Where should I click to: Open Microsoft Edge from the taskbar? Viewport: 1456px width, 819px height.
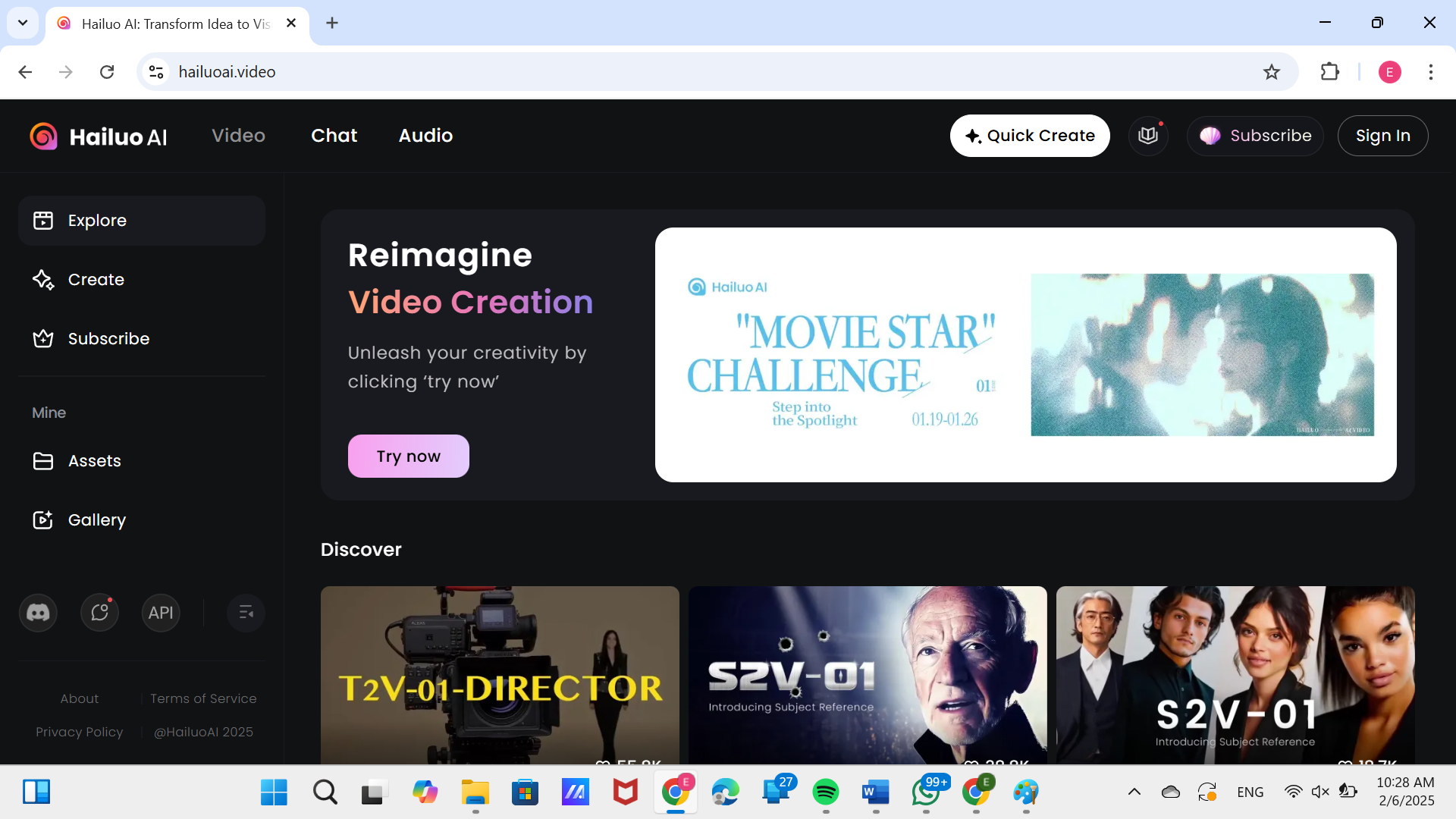(726, 792)
